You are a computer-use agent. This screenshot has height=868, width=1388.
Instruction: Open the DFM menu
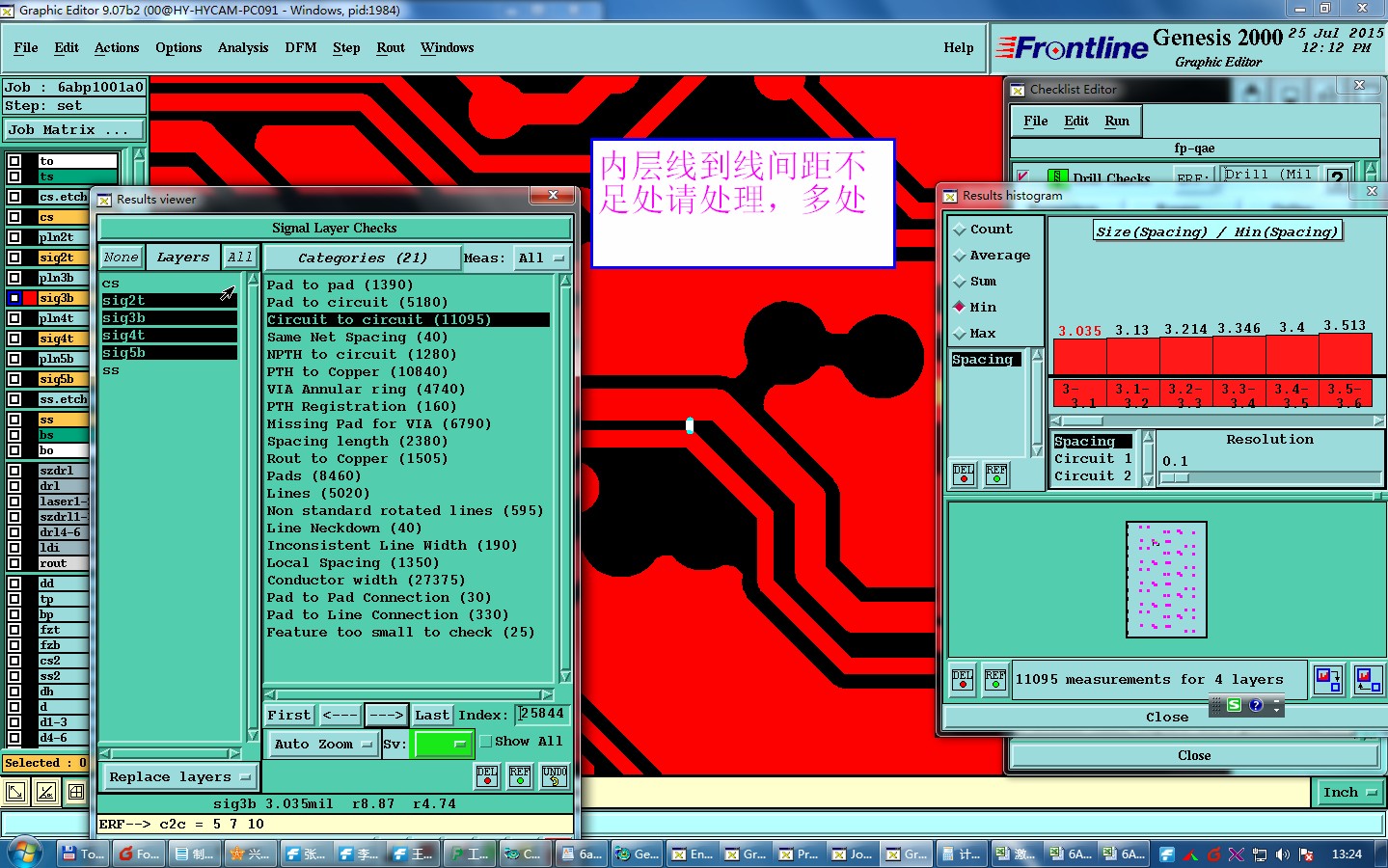pyautogui.click(x=301, y=47)
